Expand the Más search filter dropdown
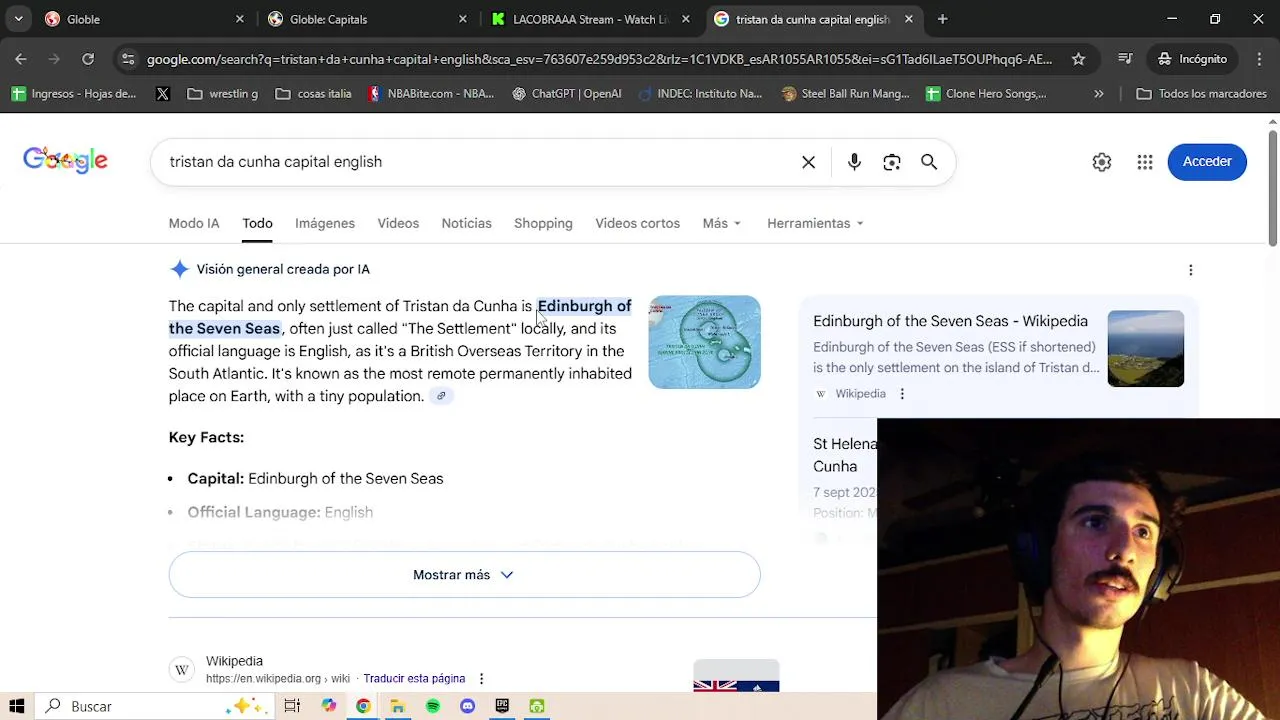The width and height of the screenshot is (1280, 720). (722, 224)
